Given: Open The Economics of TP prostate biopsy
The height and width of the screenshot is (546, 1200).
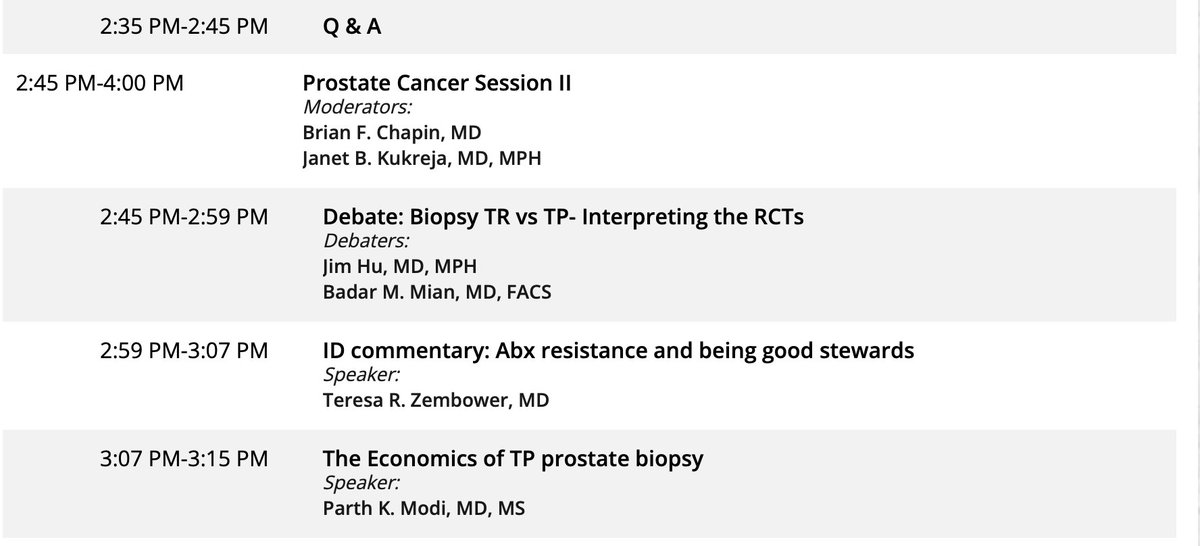Looking at the screenshot, I should pos(513,459).
